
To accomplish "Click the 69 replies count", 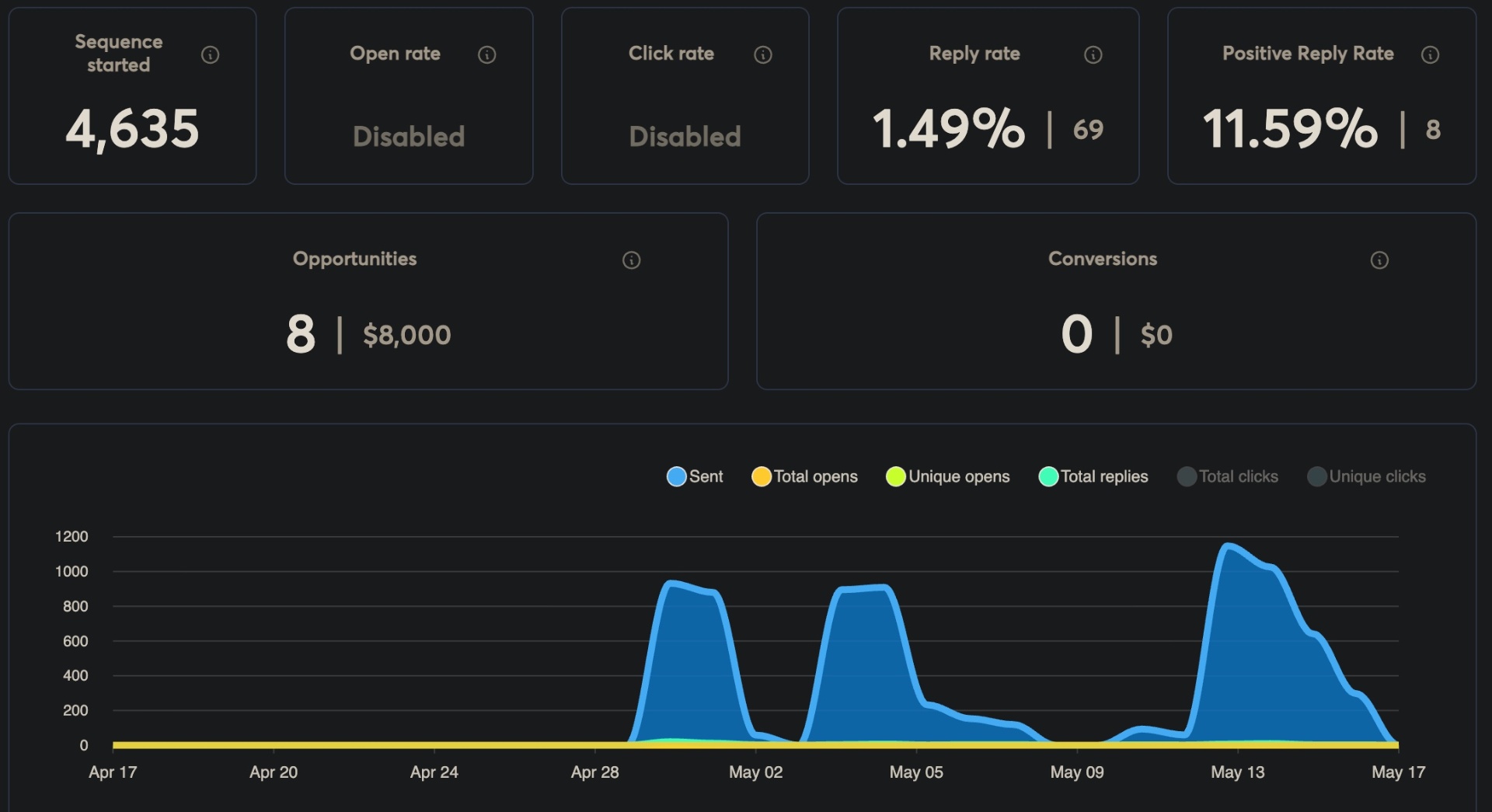I will pyautogui.click(x=1088, y=130).
